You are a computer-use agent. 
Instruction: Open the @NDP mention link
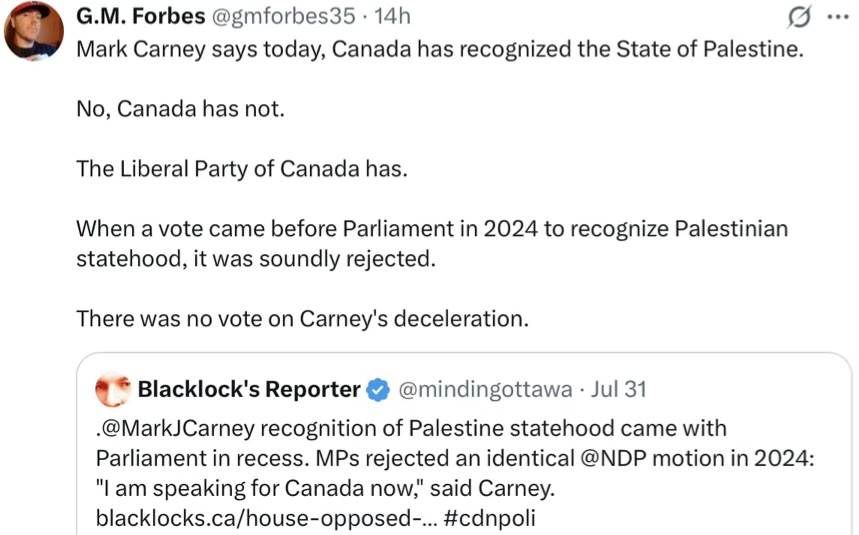pyautogui.click(x=613, y=458)
